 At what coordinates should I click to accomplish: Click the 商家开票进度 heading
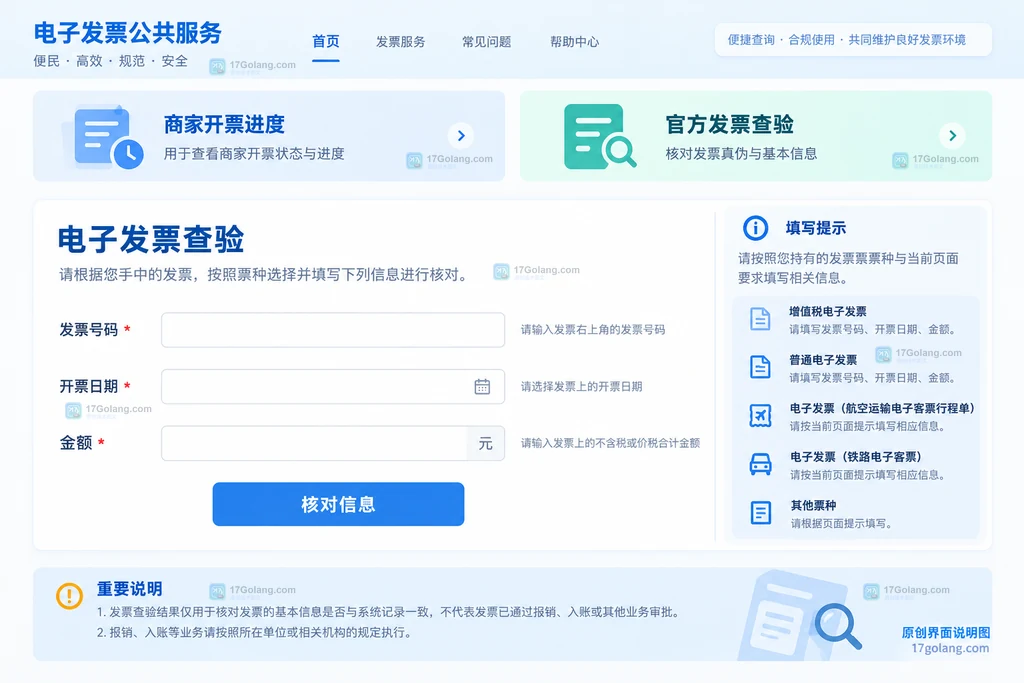(x=224, y=124)
